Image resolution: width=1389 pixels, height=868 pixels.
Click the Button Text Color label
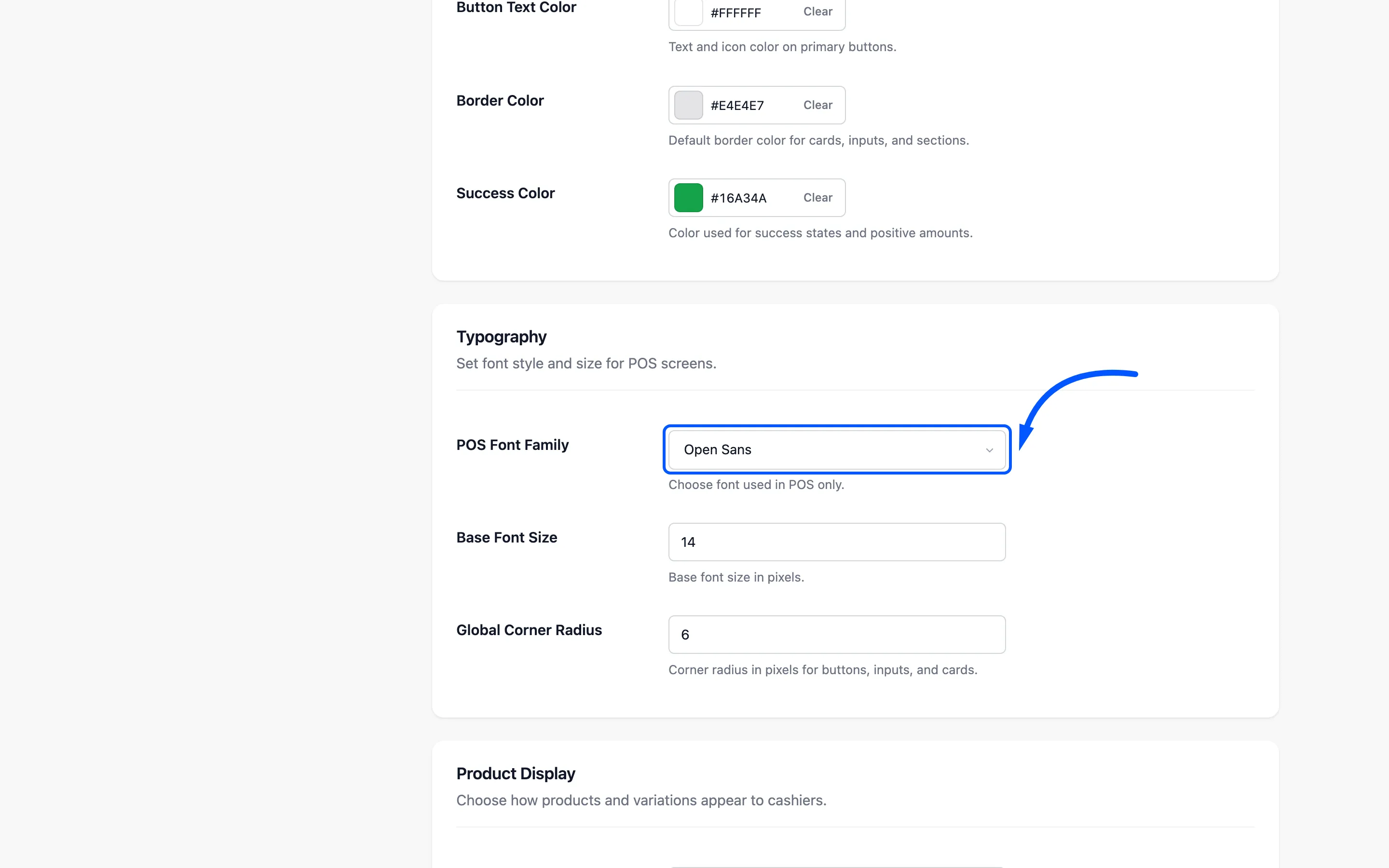point(516,7)
